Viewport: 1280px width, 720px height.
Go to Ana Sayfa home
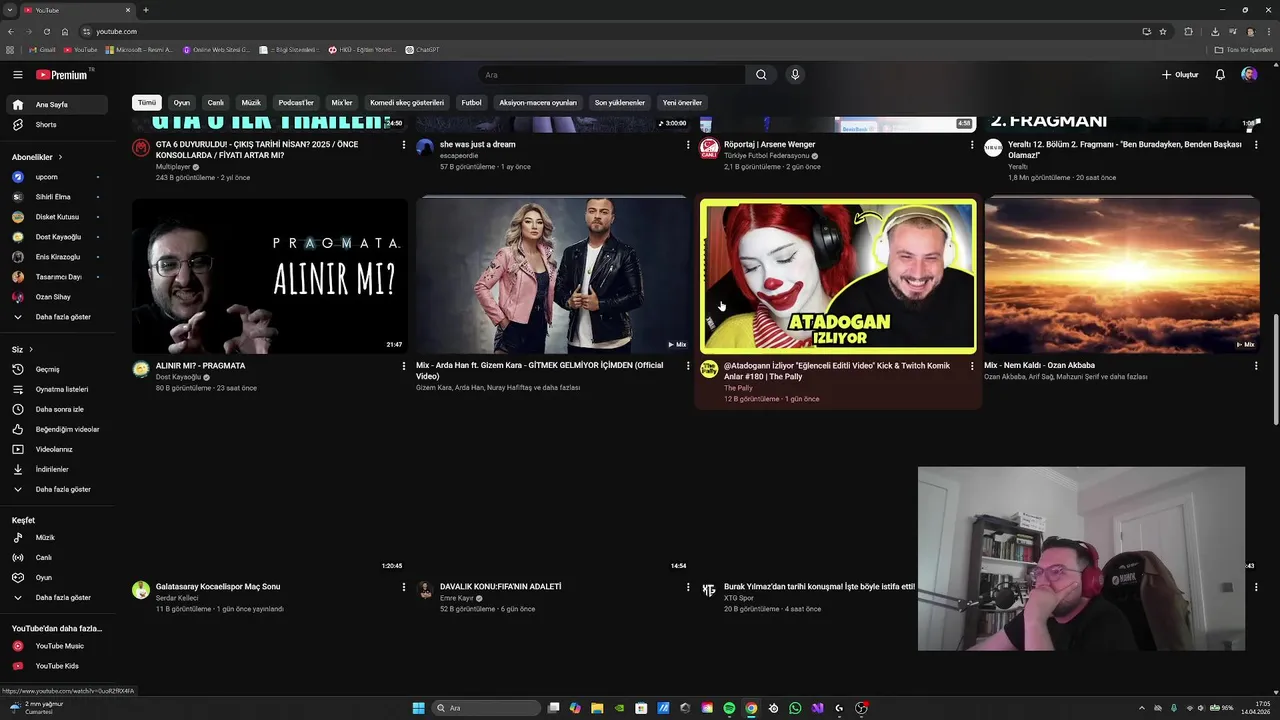57,105
